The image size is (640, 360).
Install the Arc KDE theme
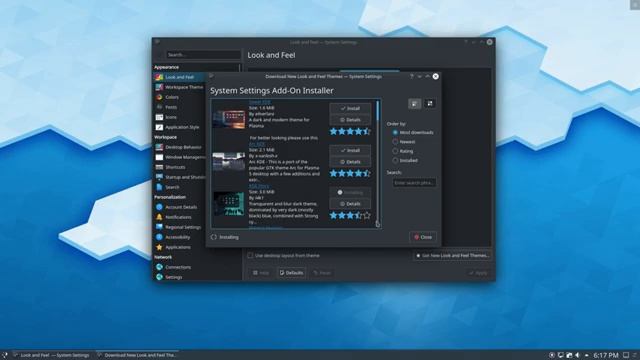coord(350,151)
